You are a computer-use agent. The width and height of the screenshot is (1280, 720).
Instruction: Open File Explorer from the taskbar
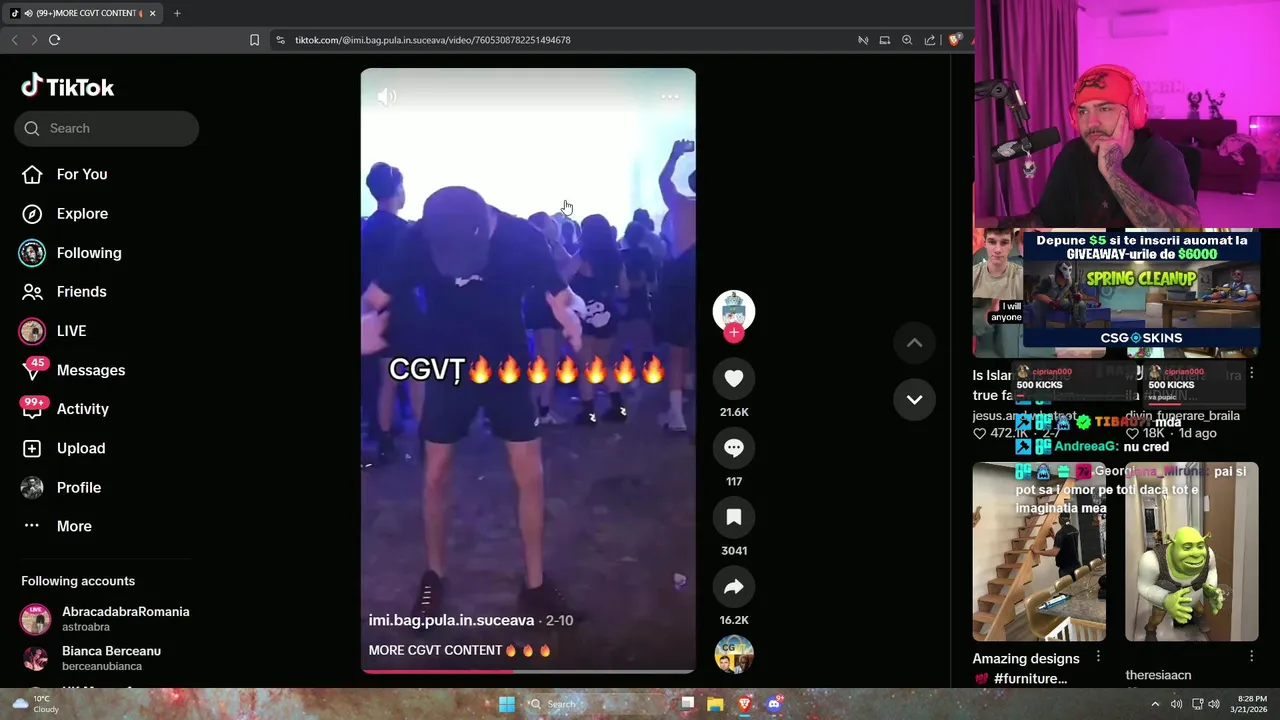click(x=715, y=704)
